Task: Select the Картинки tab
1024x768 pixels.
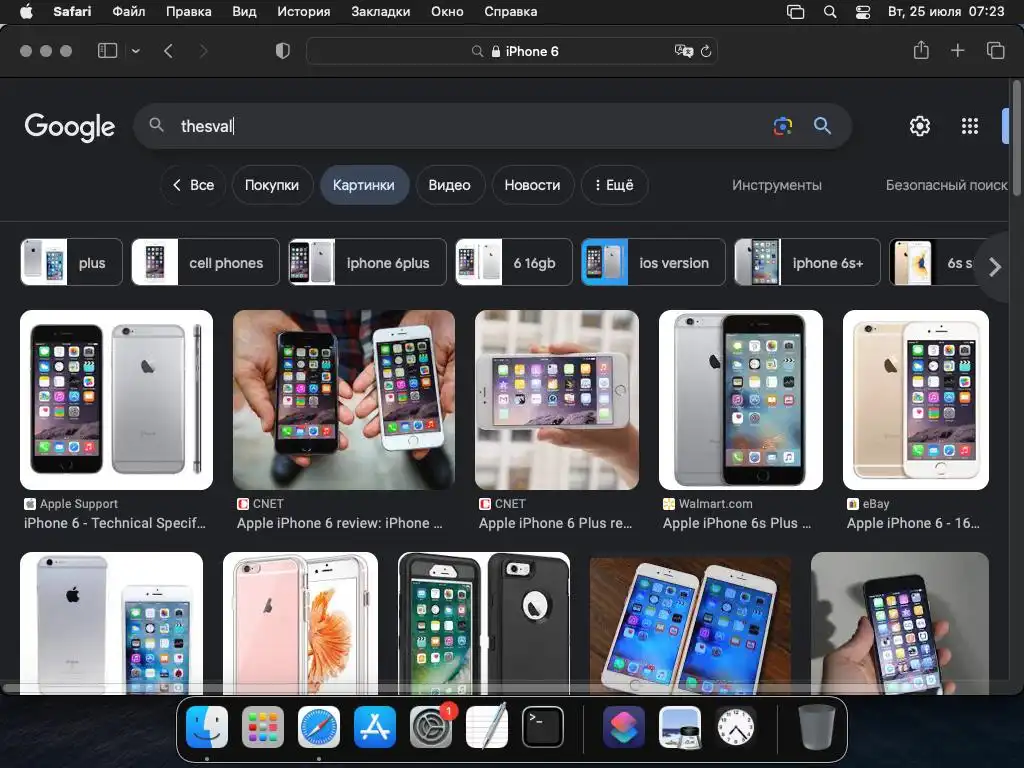Action: click(x=364, y=185)
